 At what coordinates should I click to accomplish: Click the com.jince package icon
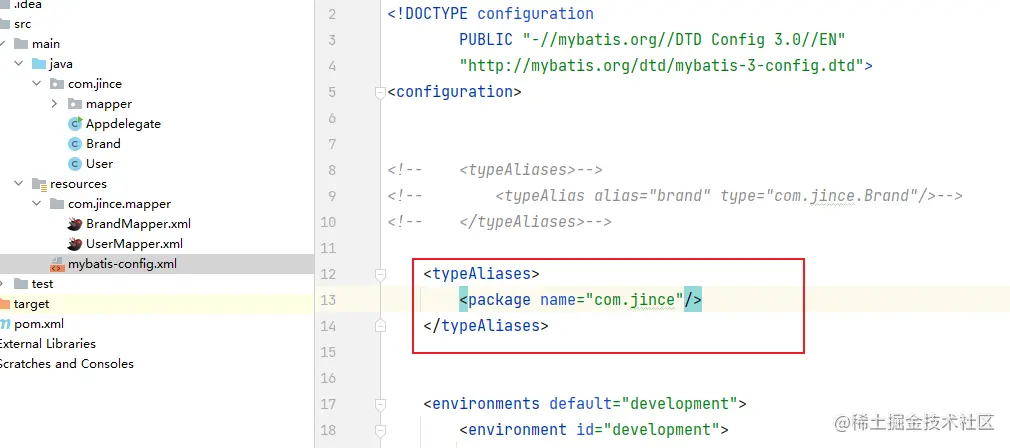(57, 84)
